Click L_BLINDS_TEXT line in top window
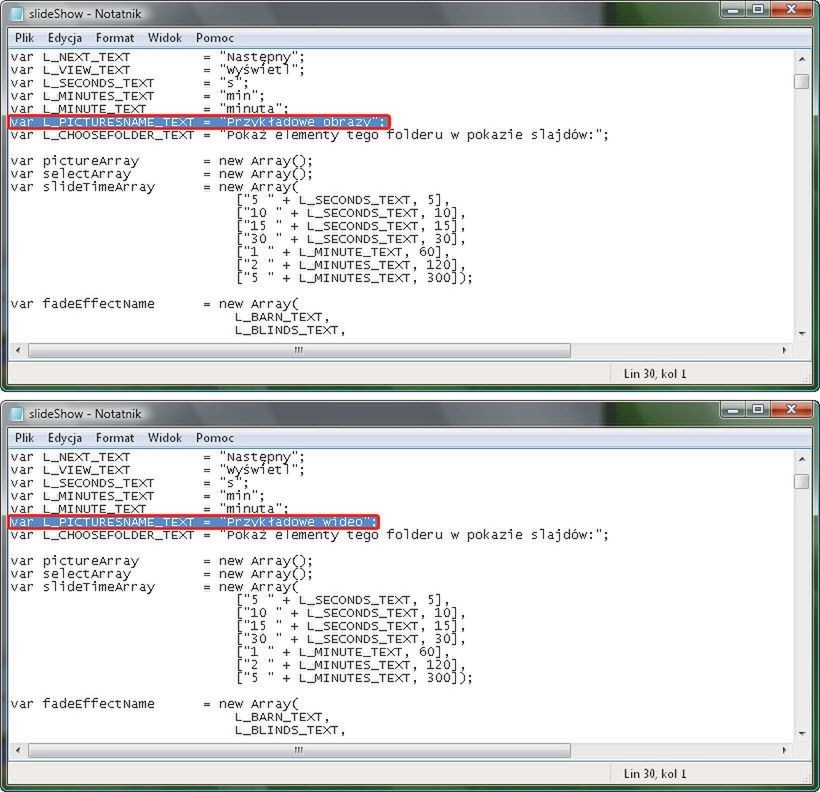This screenshot has width=820, height=792. 290,330
